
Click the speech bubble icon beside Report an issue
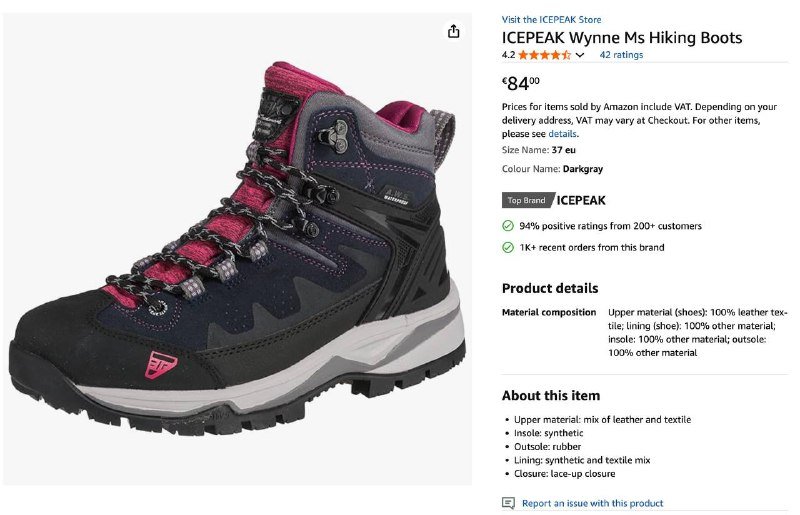click(508, 503)
